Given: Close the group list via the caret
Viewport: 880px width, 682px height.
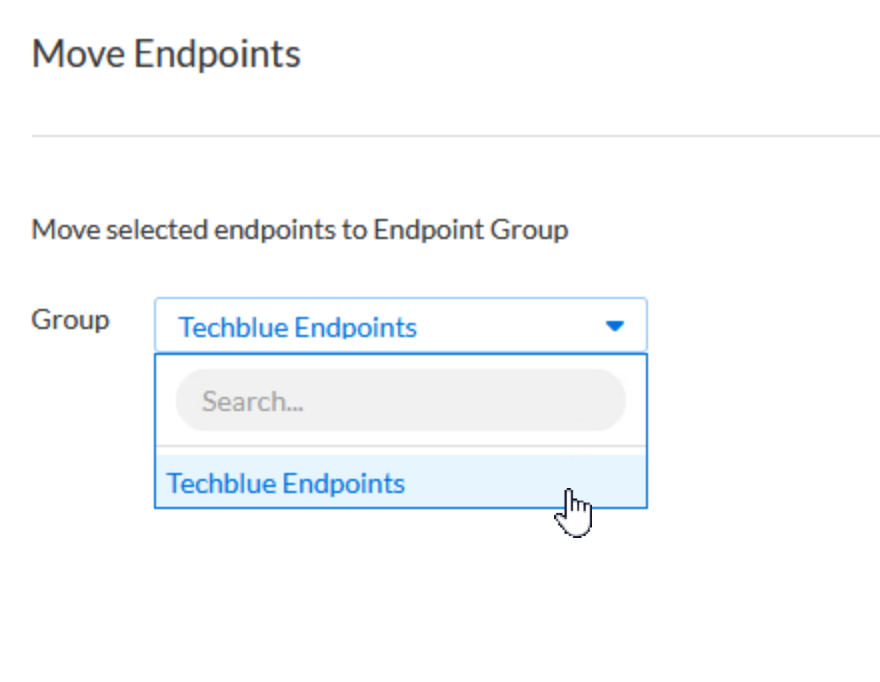Looking at the screenshot, I should point(615,326).
